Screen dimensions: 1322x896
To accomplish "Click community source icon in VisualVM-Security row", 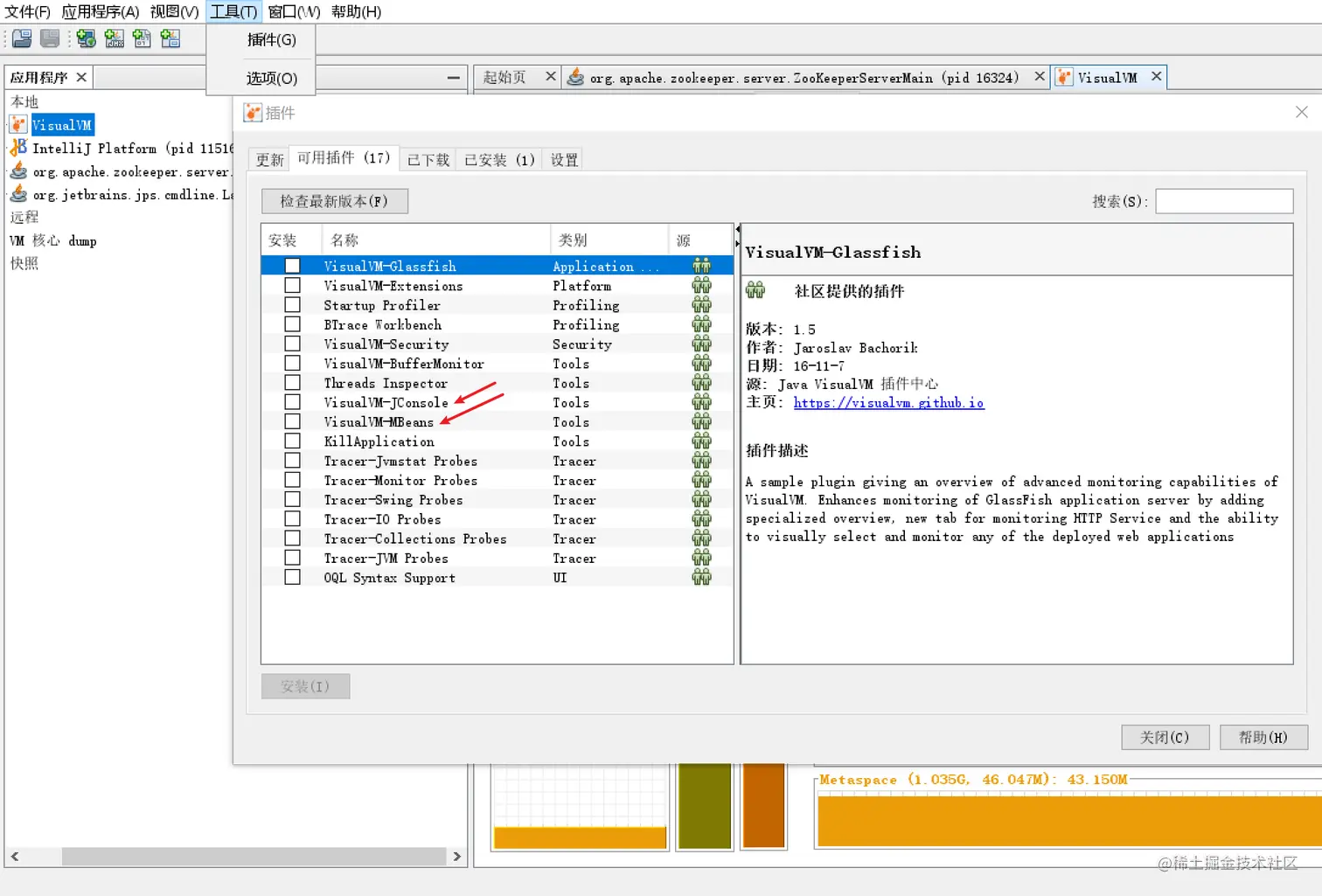I will 701,344.
